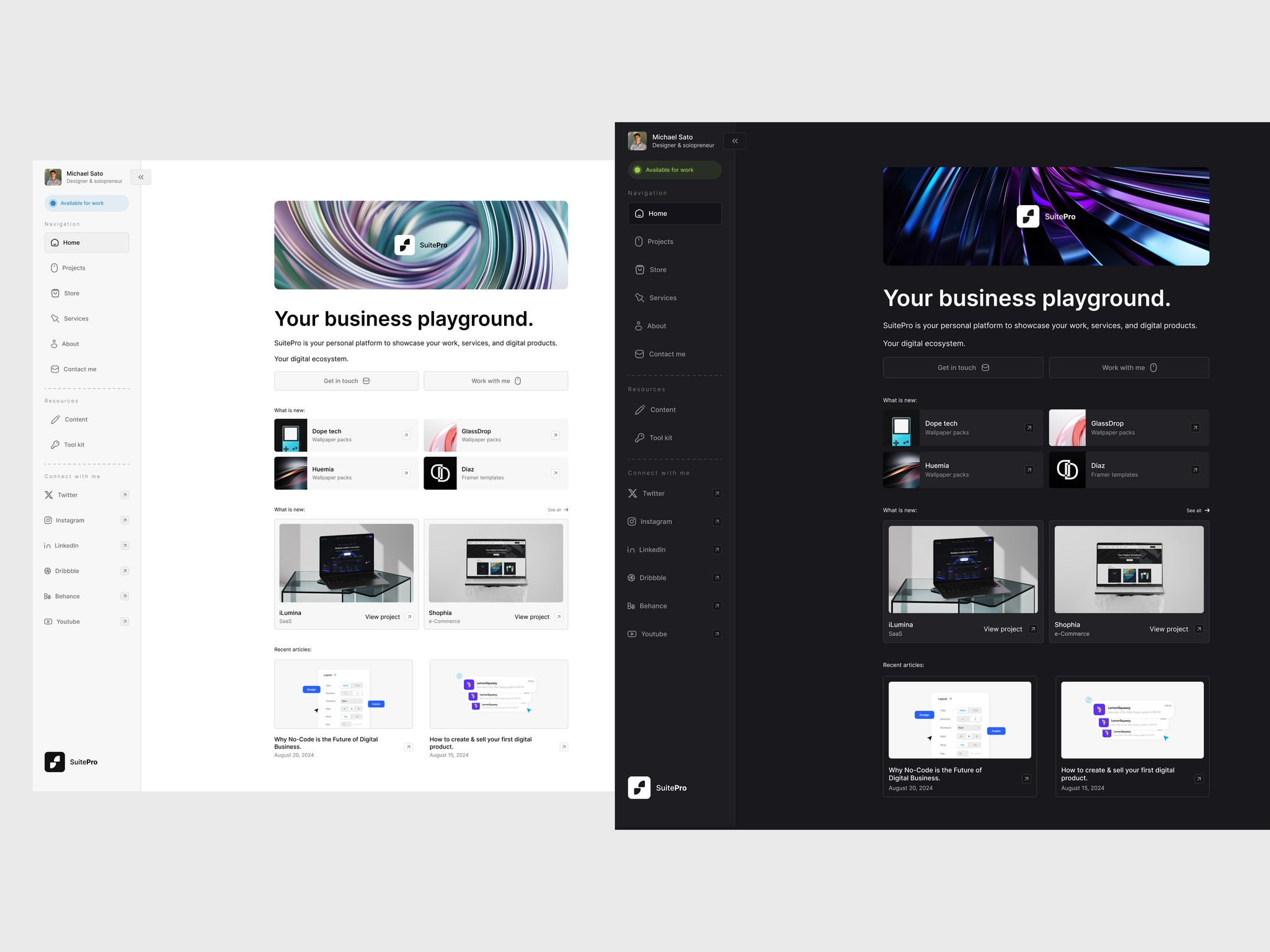Click Behance external arrow, dark sidebar
Screen dimensions: 1270x952
click(x=717, y=606)
